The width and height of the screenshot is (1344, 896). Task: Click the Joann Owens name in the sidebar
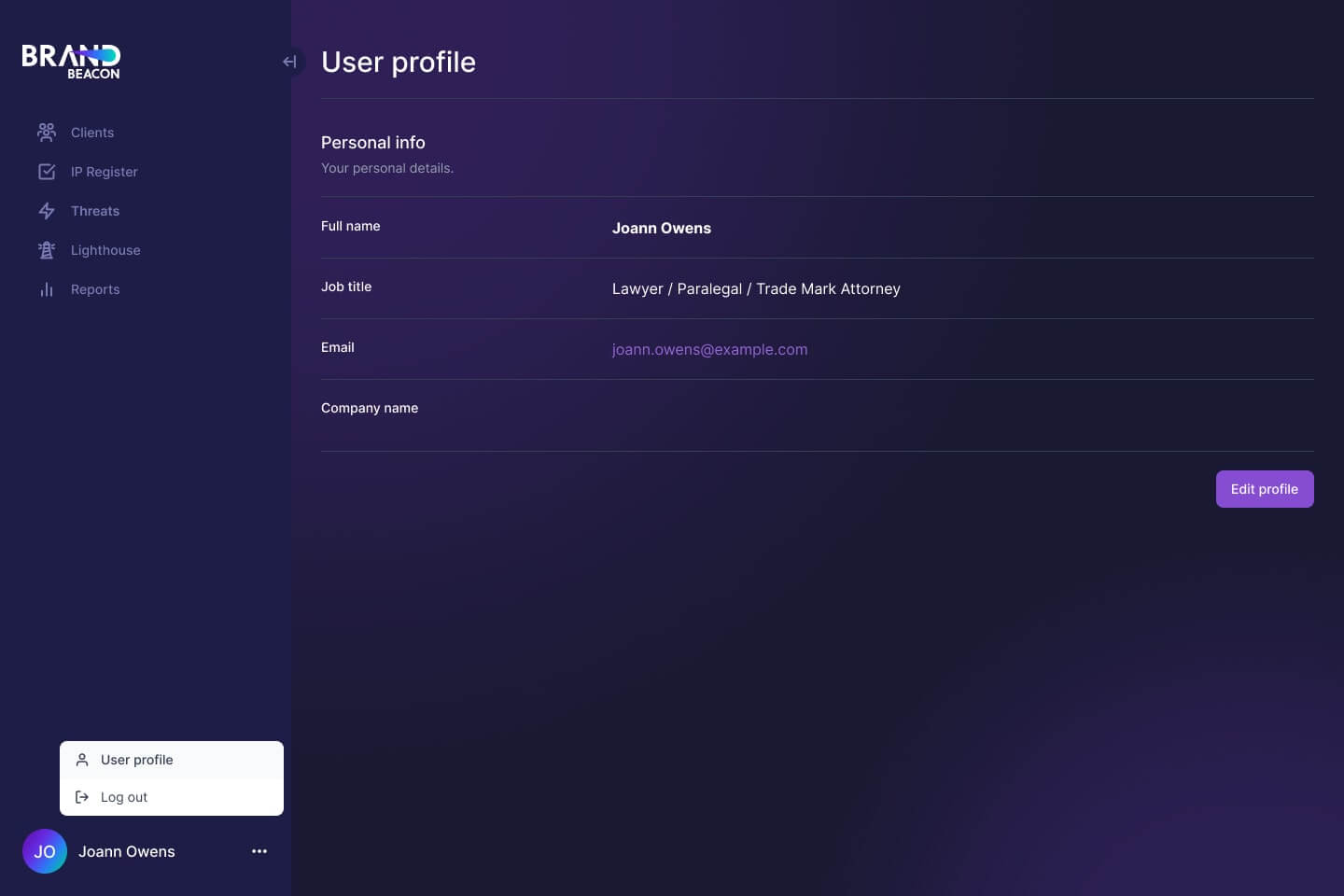click(127, 851)
